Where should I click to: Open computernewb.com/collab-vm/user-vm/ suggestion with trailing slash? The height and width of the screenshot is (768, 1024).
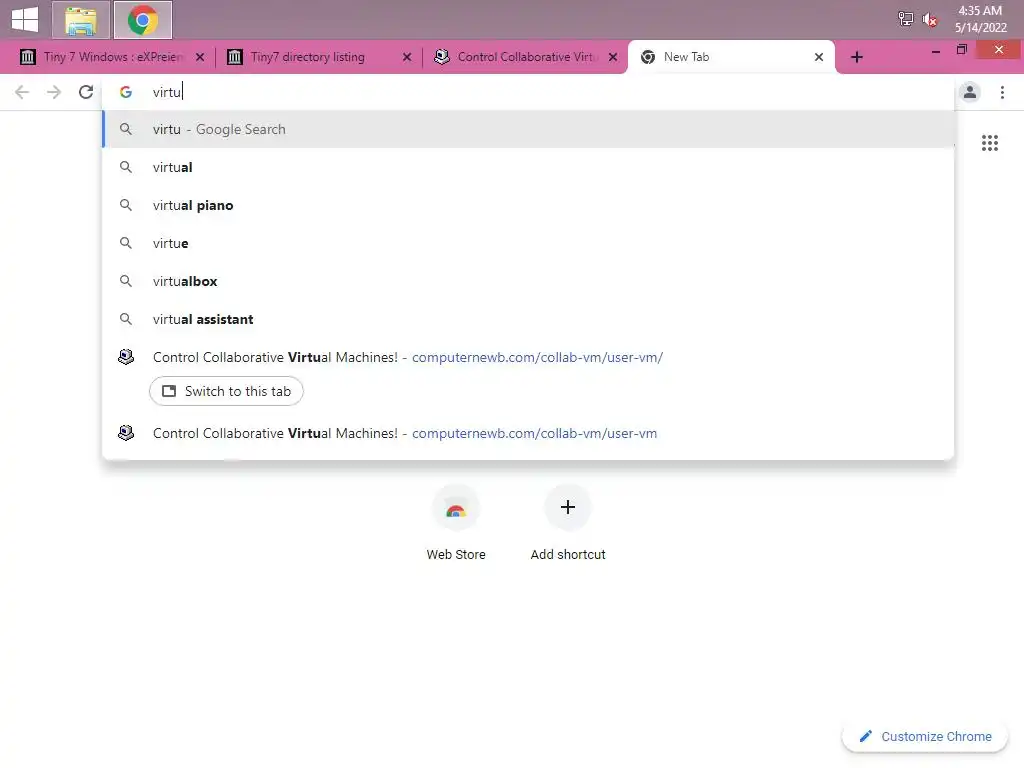pyautogui.click(x=528, y=357)
